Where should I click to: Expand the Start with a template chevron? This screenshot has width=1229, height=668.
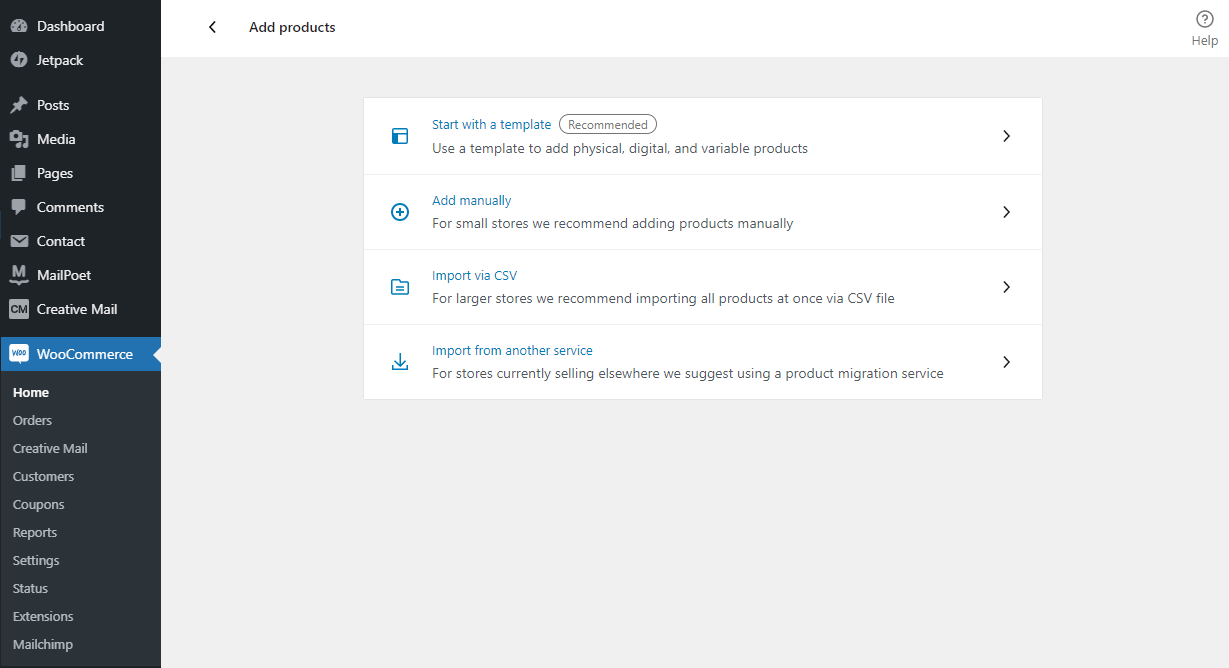[x=1007, y=136]
